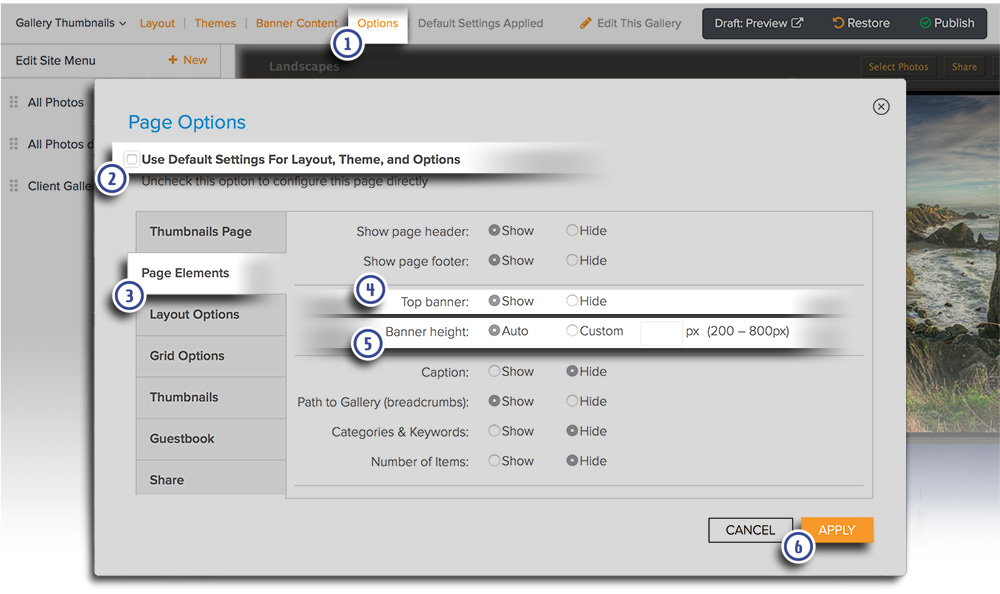Set Show page header to Hide
1000x594 pixels.
(572, 230)
